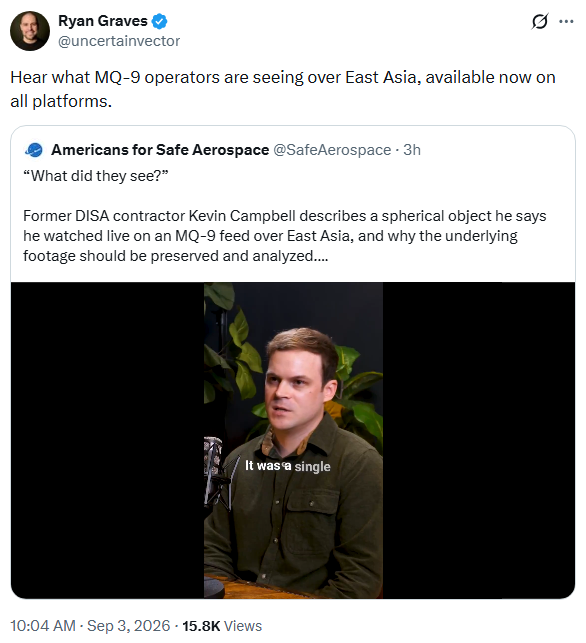586x643 pixels.
Task: Click the 'It was a single' caption
Action: (288, 466)
